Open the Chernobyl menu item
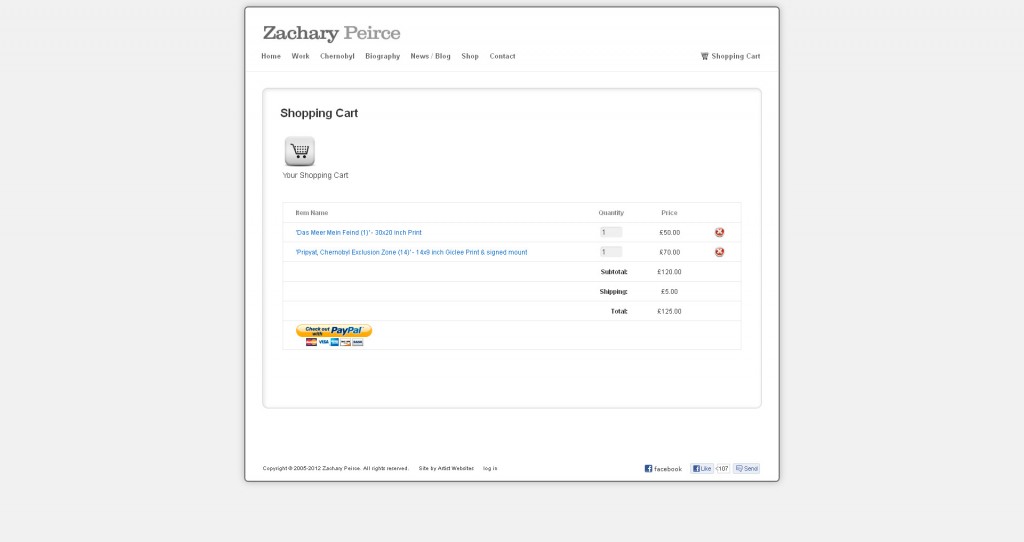 pos(337,56)
